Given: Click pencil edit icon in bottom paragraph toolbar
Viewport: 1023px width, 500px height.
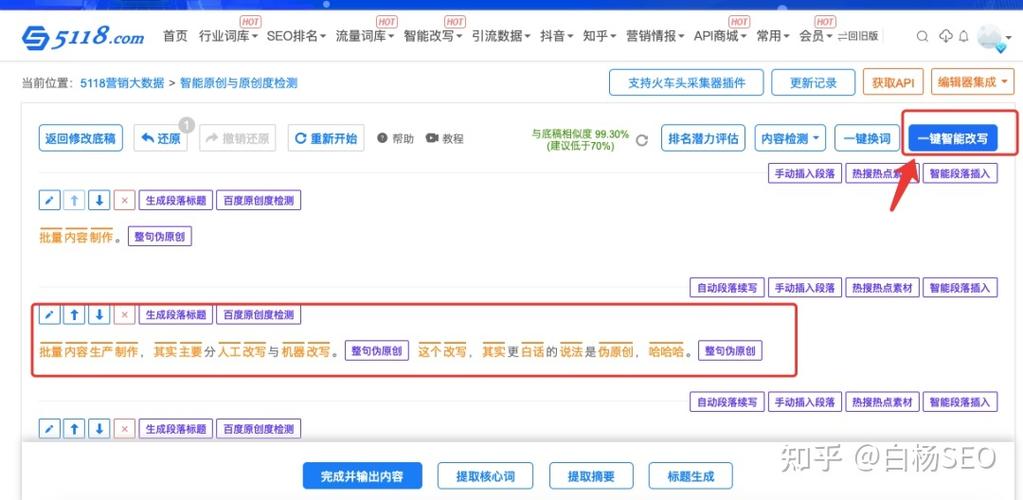Looking at the screenshot, I should (49, 429).
